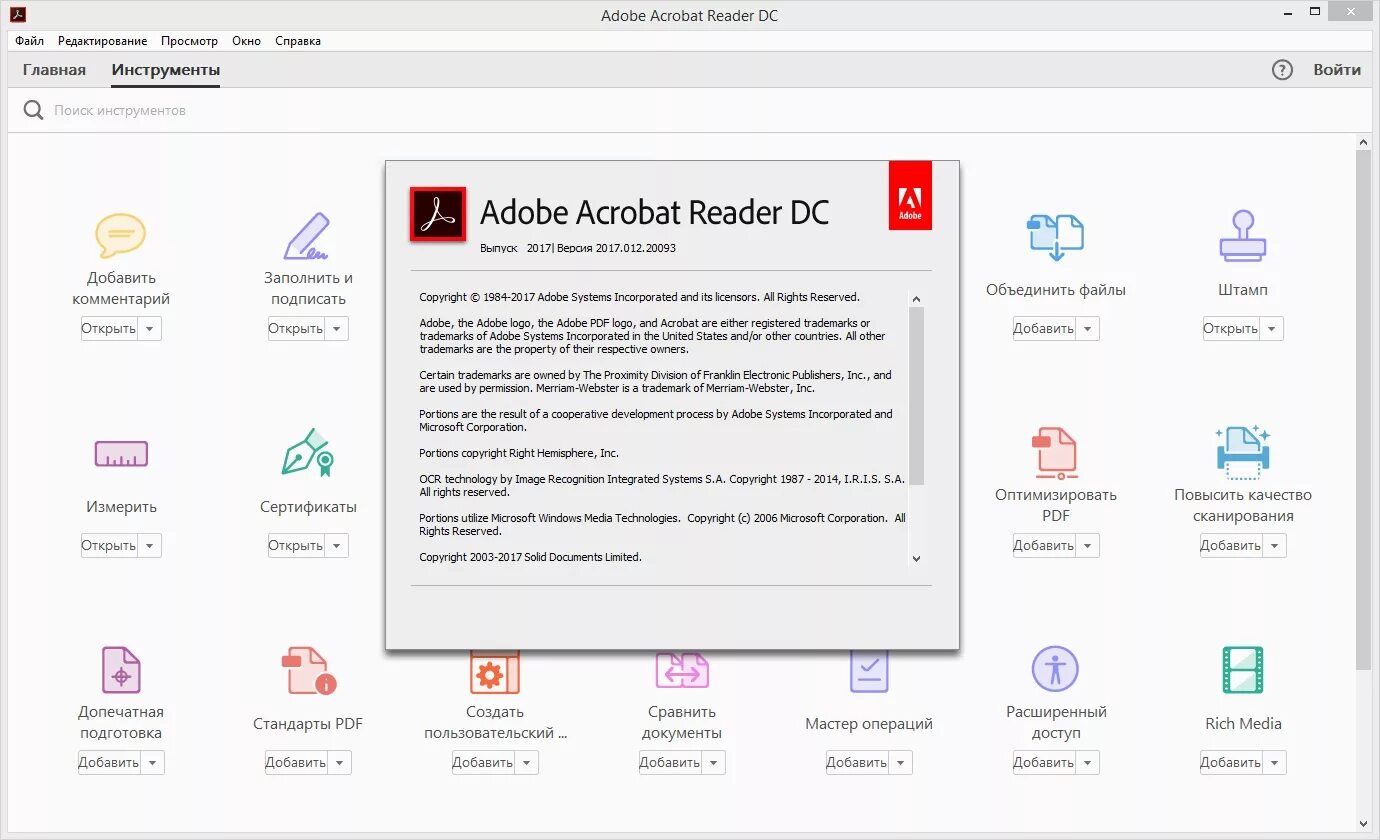The width and height of the screenshot is (1380, 840).
Task: Click Открыть under Сертификаты
Action: click(x=296, y=545)
